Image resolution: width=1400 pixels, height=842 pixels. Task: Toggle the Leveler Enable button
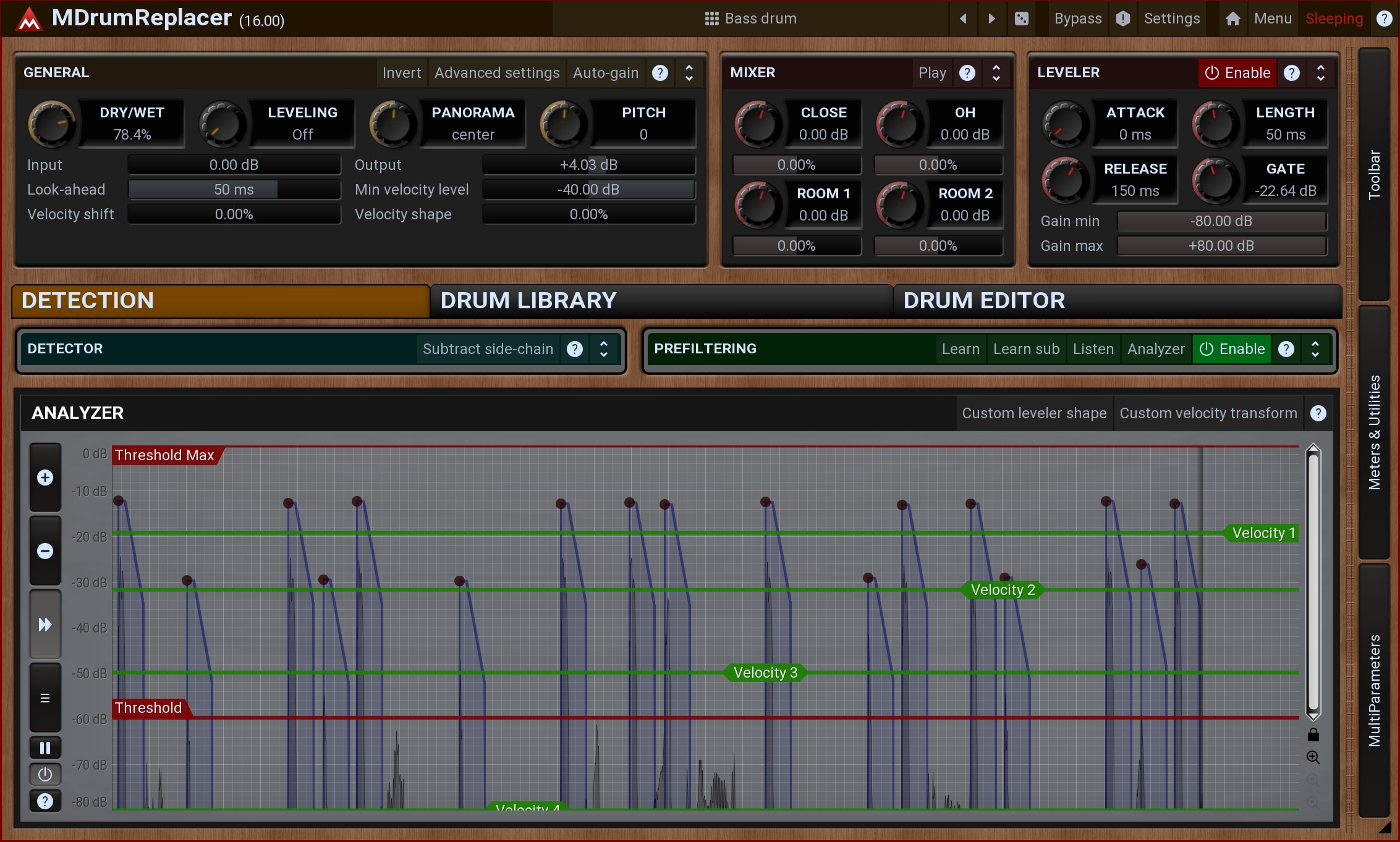tap(1237, 73)
